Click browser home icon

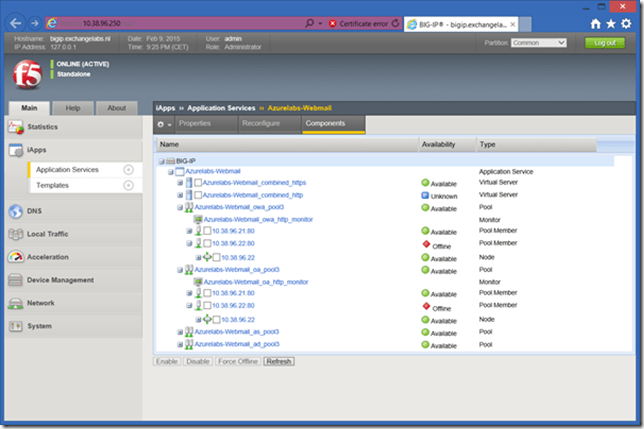[596, 22]
